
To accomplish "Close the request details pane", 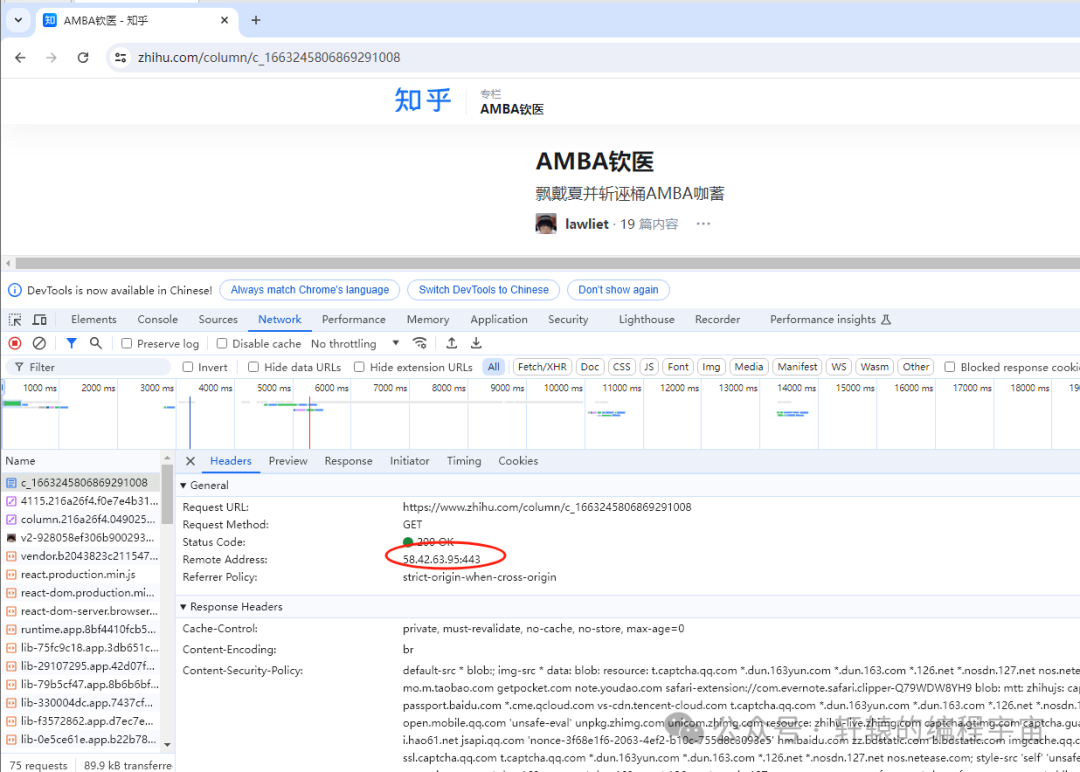I will pos(191,461).
